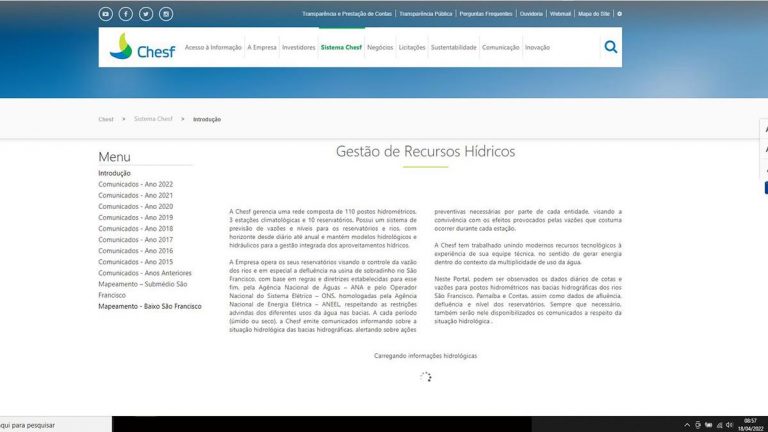Open Chesf Instagram profile icon
768x432 pixels.
(x=166, y=14)
